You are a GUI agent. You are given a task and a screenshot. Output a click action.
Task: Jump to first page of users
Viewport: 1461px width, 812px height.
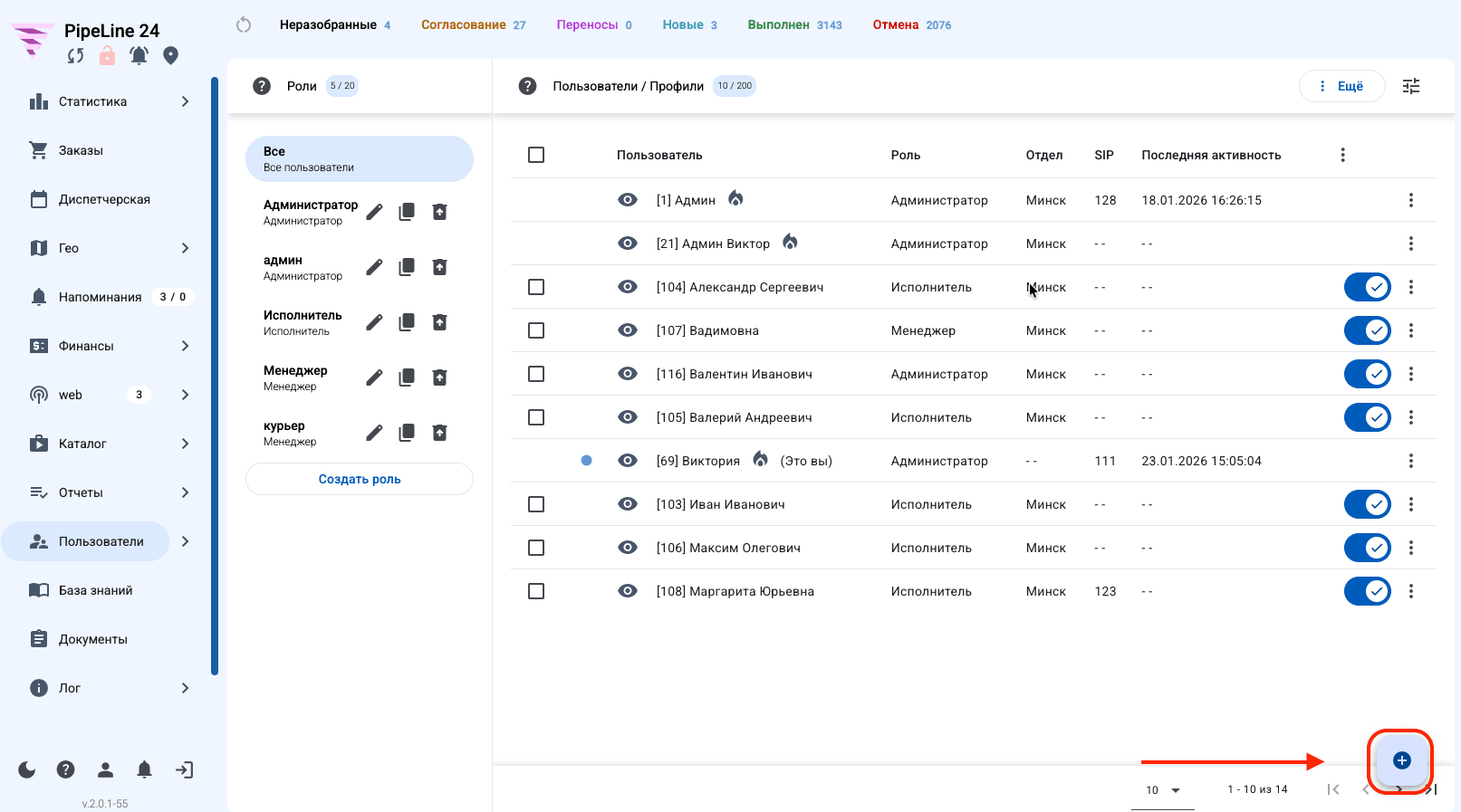click(1333, 789)
